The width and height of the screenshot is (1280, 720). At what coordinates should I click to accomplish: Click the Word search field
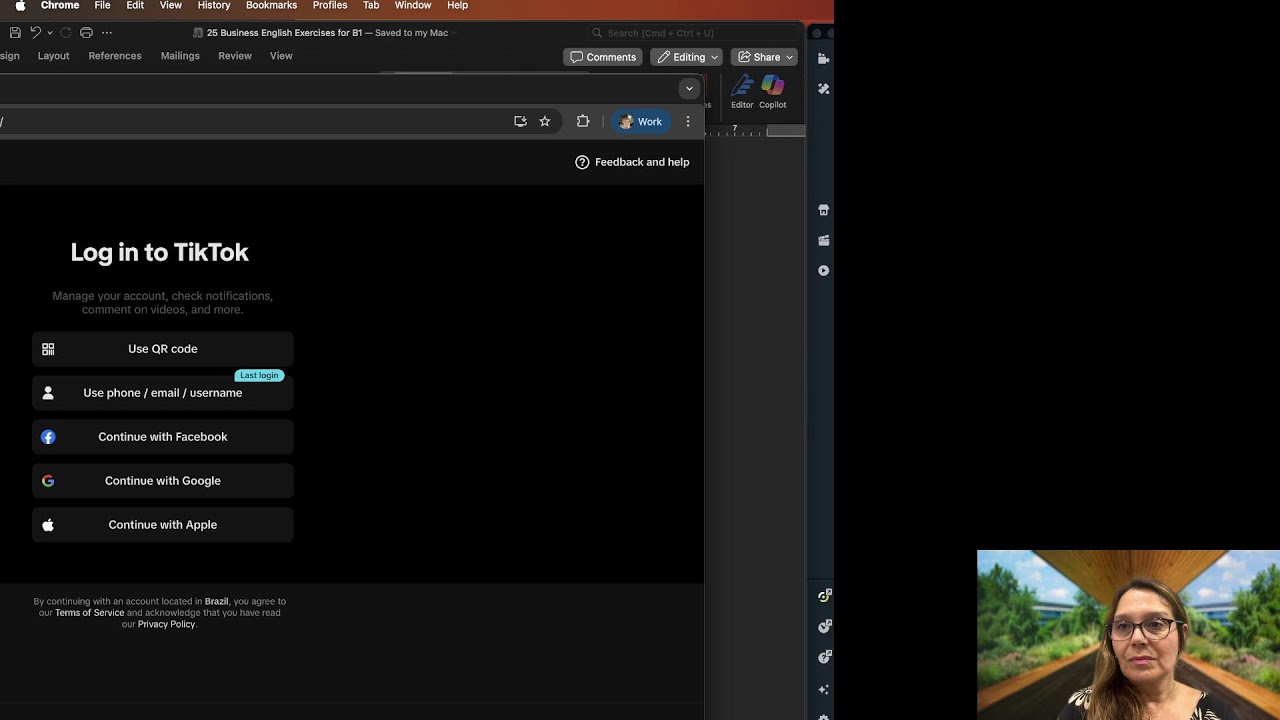695,33
